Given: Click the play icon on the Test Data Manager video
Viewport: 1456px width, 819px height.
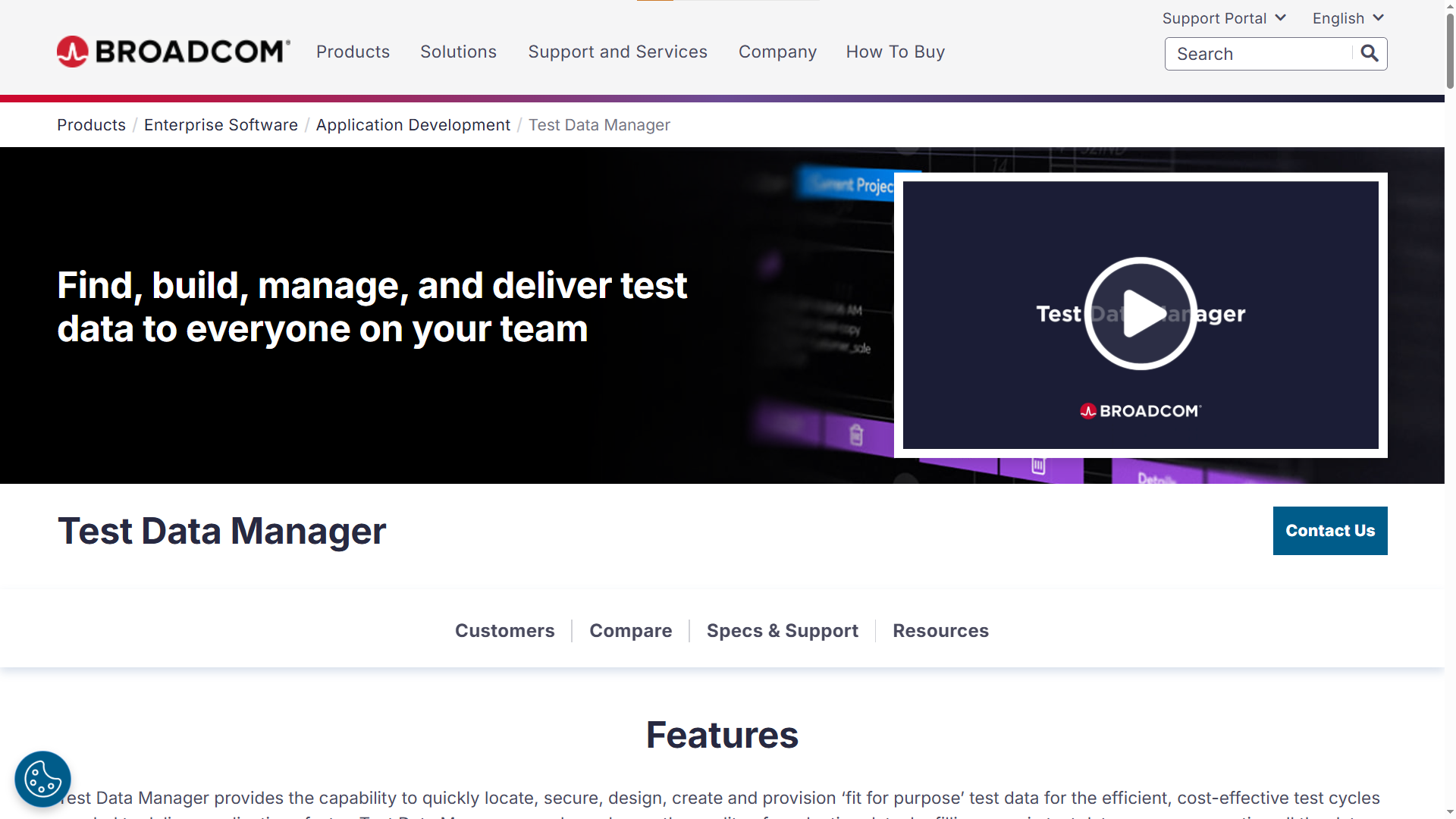Looking at the screenshot, I should 1140,314.
